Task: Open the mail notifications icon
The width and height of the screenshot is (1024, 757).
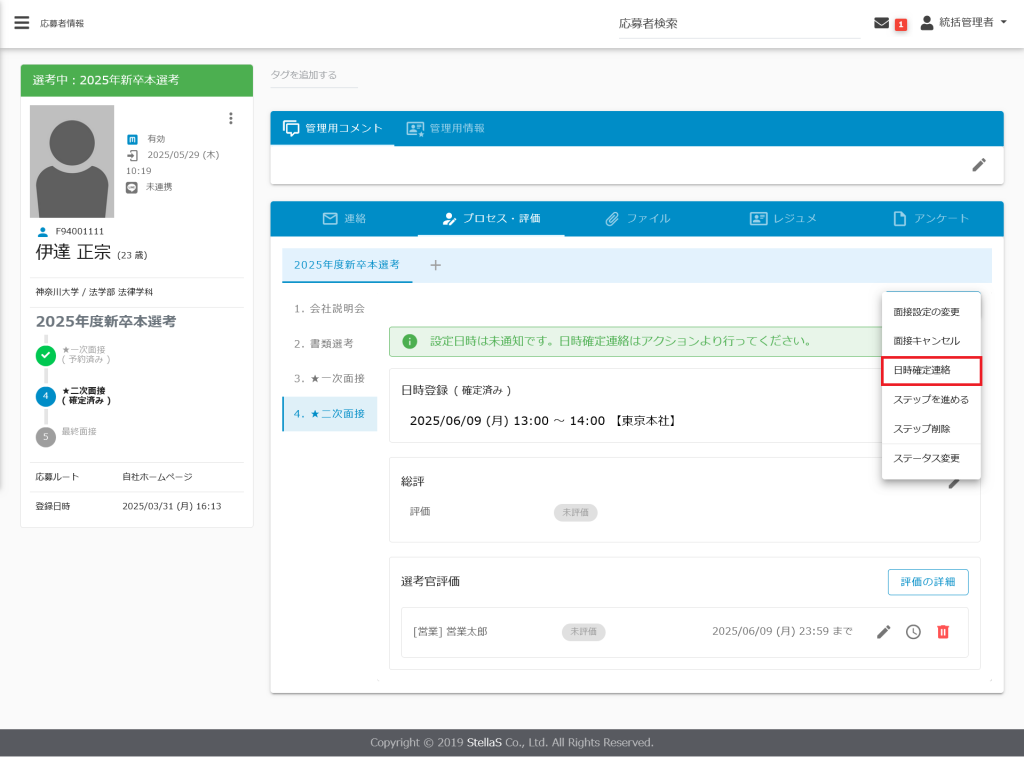Action: 881,23
